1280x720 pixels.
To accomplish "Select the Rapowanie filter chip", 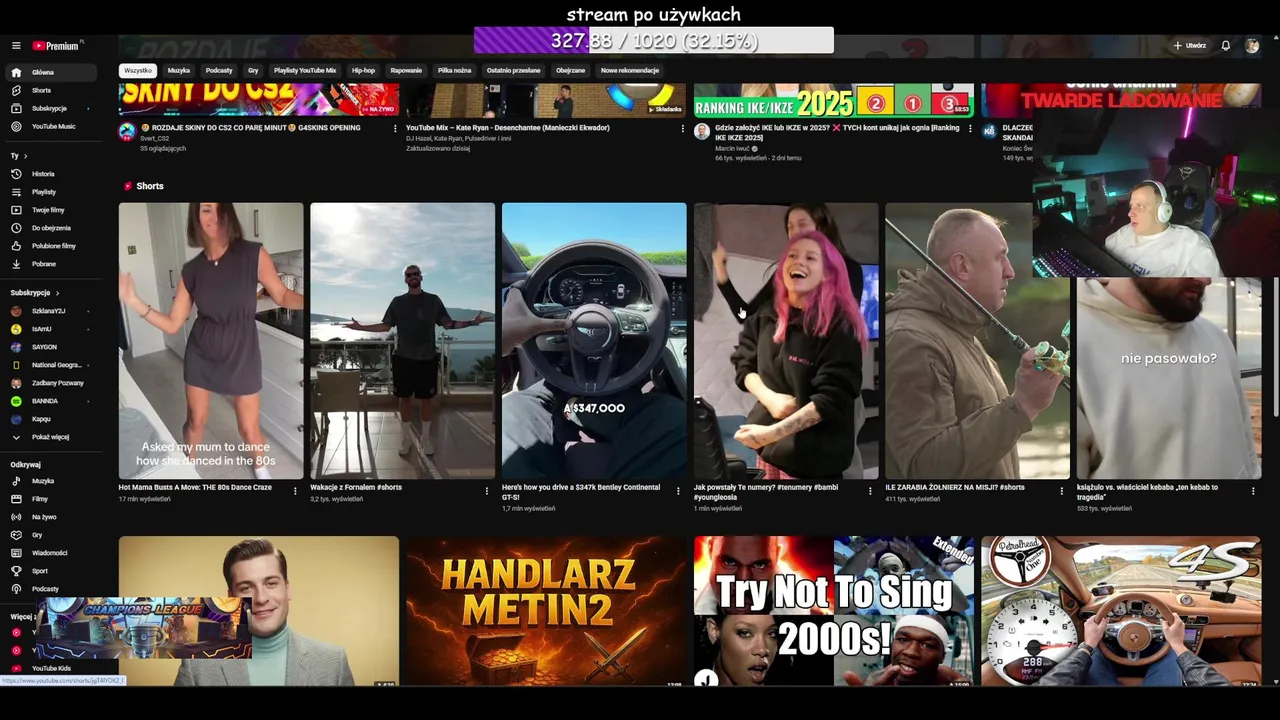I will (406, 71).
